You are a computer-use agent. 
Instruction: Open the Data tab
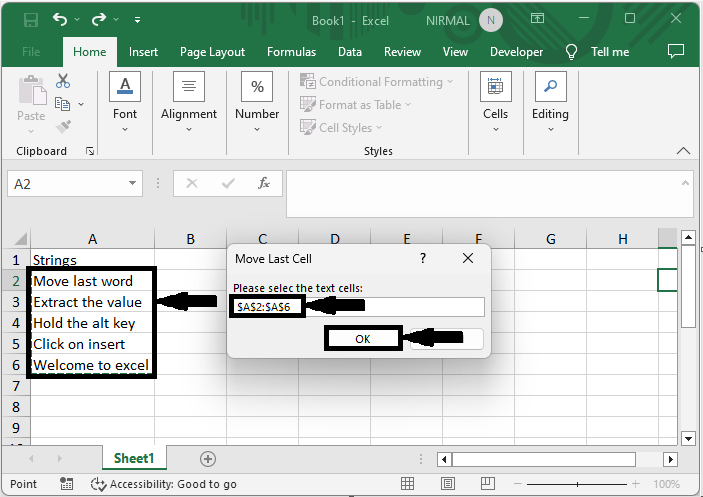coord(350,52)
